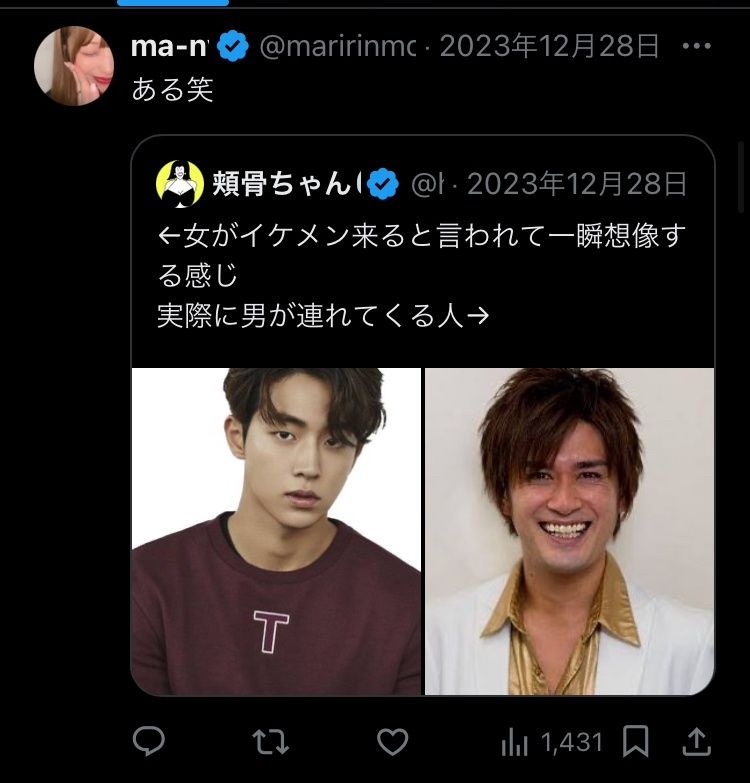Open the quoted post's date stamp
Screen dimensions: 750x783
coord(577,184)
